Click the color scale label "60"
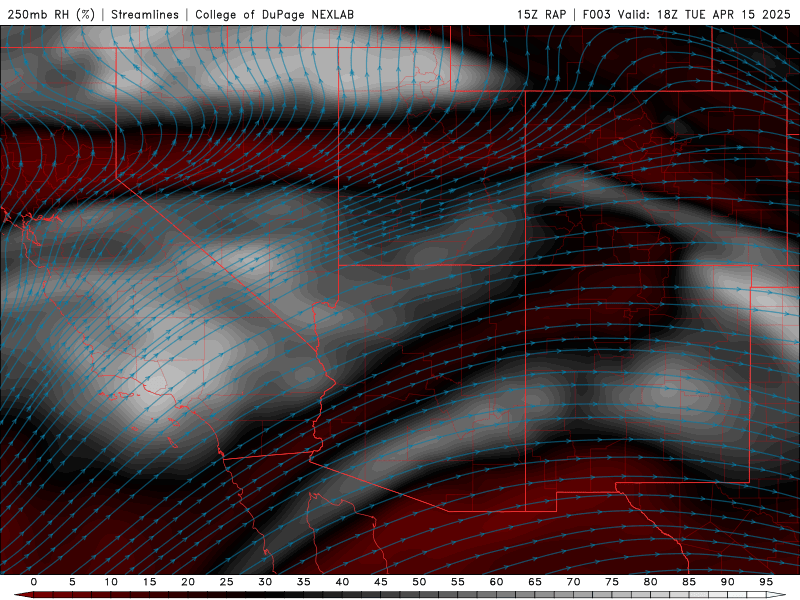Image resolution: width=800 pixels, height=600 pixels. [496, 582]
